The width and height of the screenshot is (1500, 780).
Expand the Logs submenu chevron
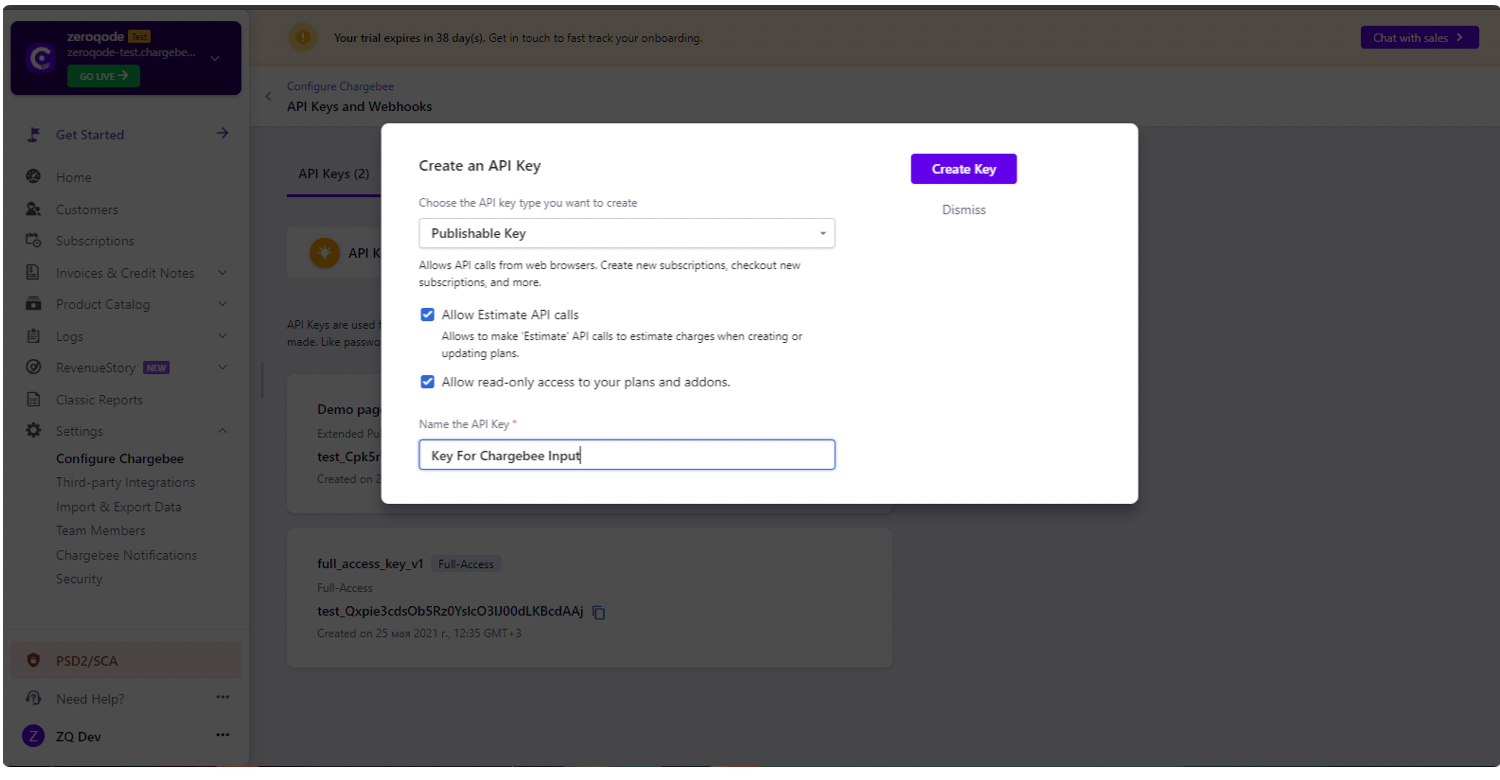[222, 336]
